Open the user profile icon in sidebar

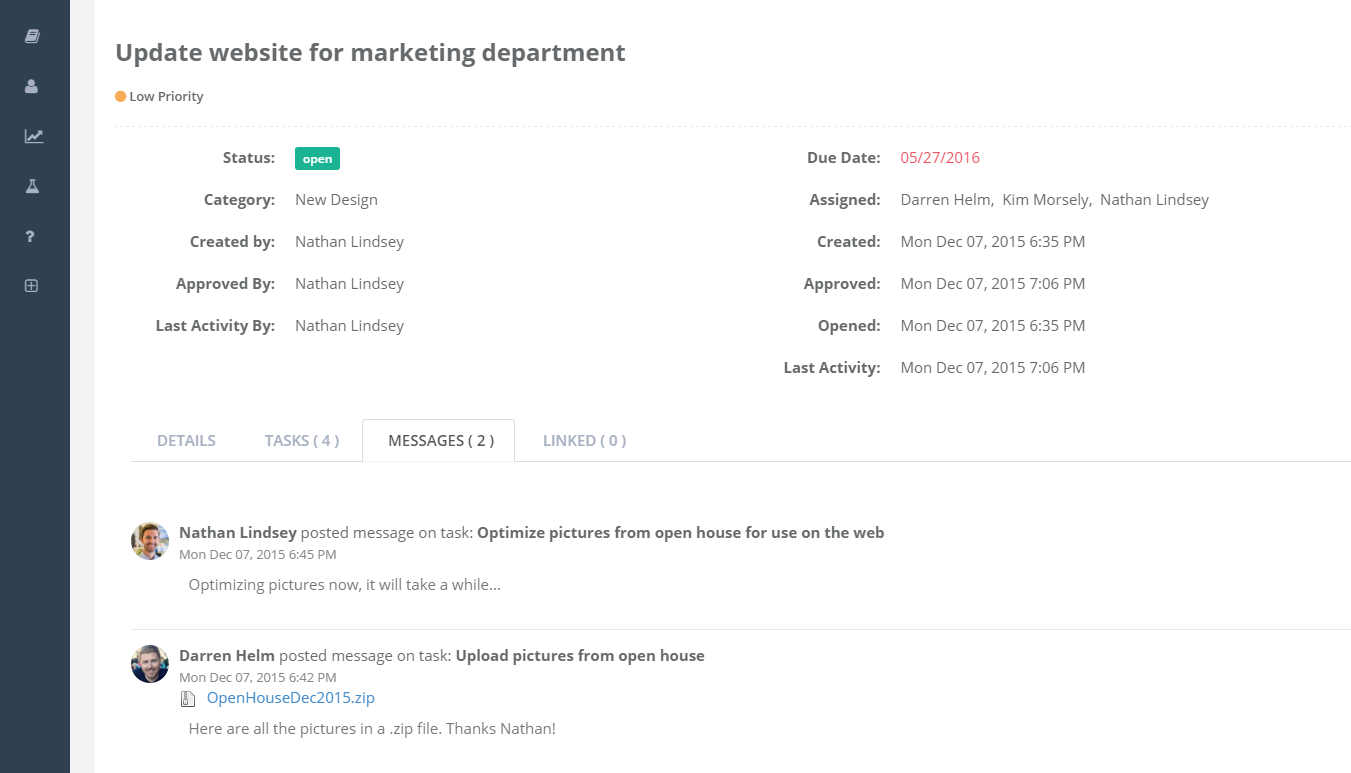(x=31, y=86)
